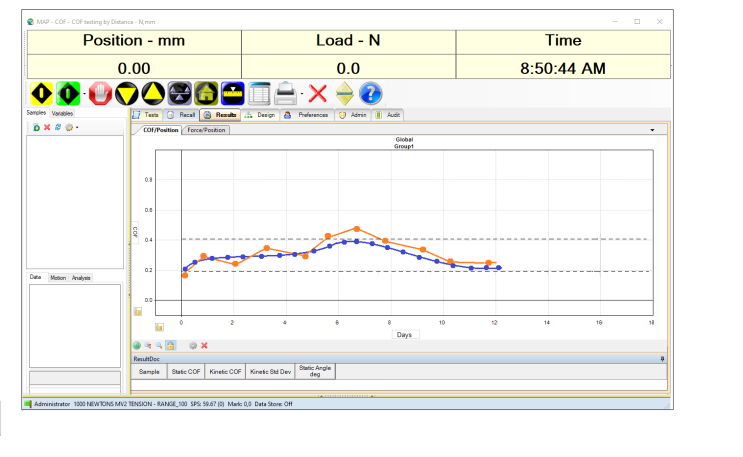Click the Kinetic COF column header

coord(225,371)
